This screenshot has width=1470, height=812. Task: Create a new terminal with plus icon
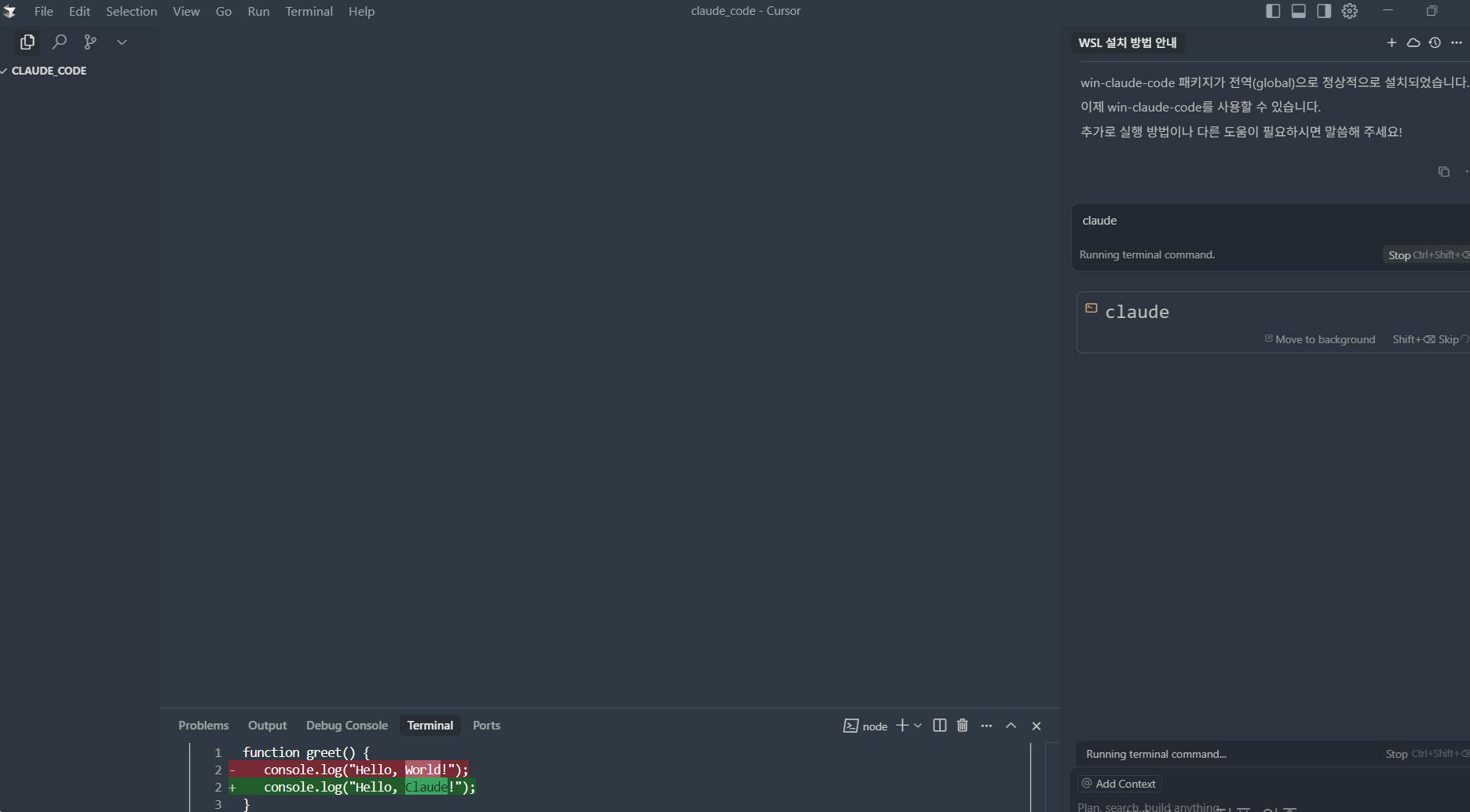pos(902,726)
